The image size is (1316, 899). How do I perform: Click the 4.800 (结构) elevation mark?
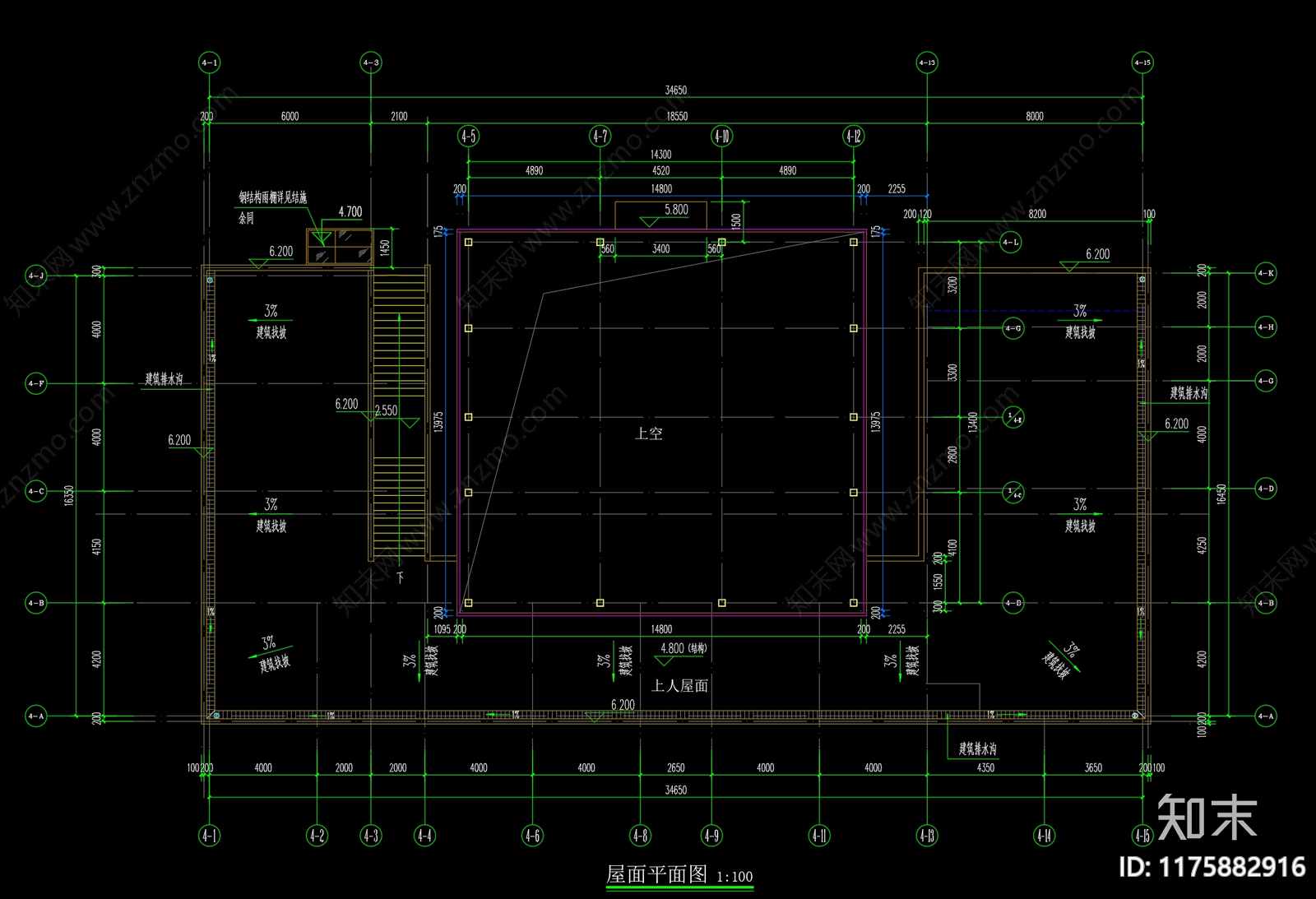pos(683,648)
